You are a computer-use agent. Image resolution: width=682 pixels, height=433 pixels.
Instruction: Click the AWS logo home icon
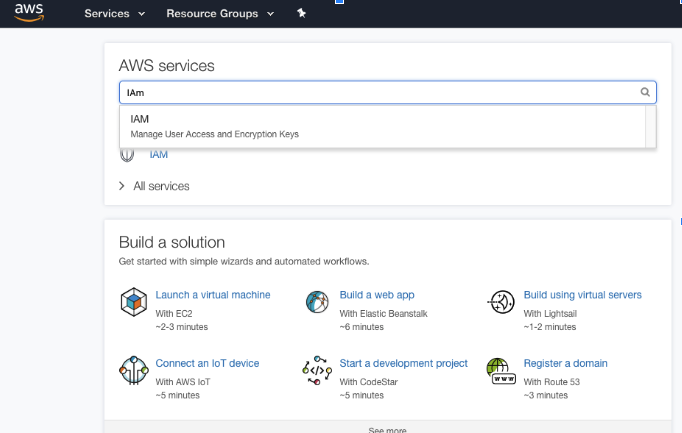29,13
